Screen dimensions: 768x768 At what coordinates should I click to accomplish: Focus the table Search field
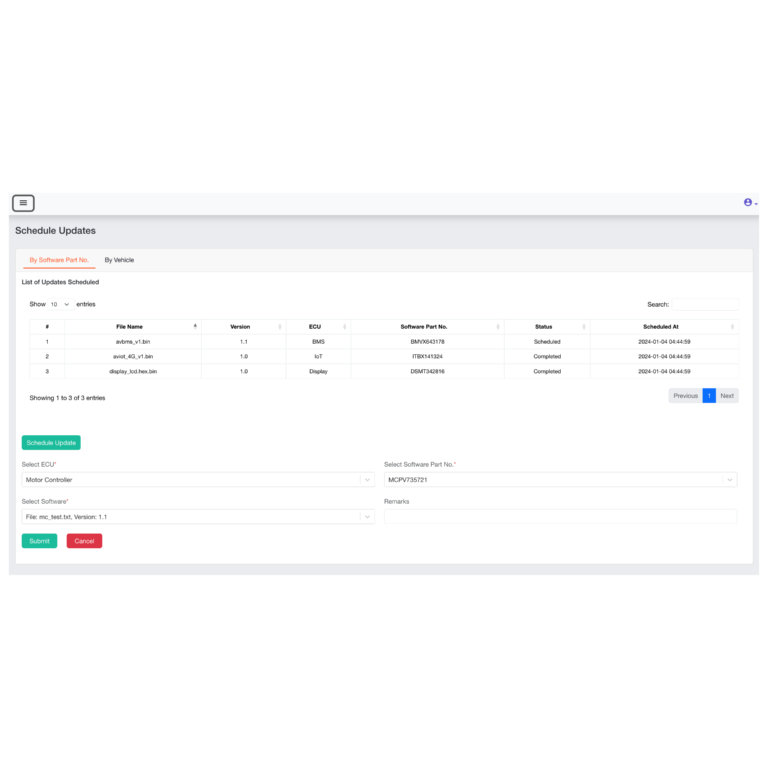tap(704, 304)
